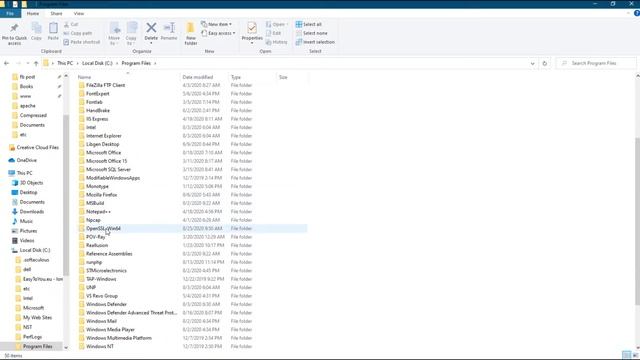Click the Rename icon

click(169, 28)
